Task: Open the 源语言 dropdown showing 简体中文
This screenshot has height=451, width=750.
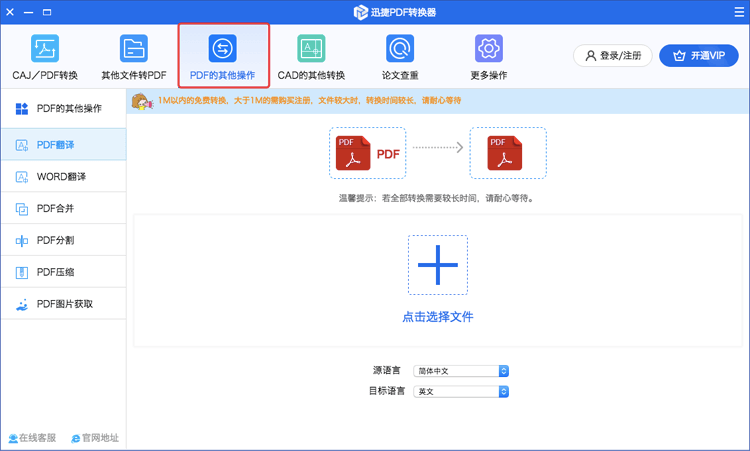Action: (x=461, y=371)
